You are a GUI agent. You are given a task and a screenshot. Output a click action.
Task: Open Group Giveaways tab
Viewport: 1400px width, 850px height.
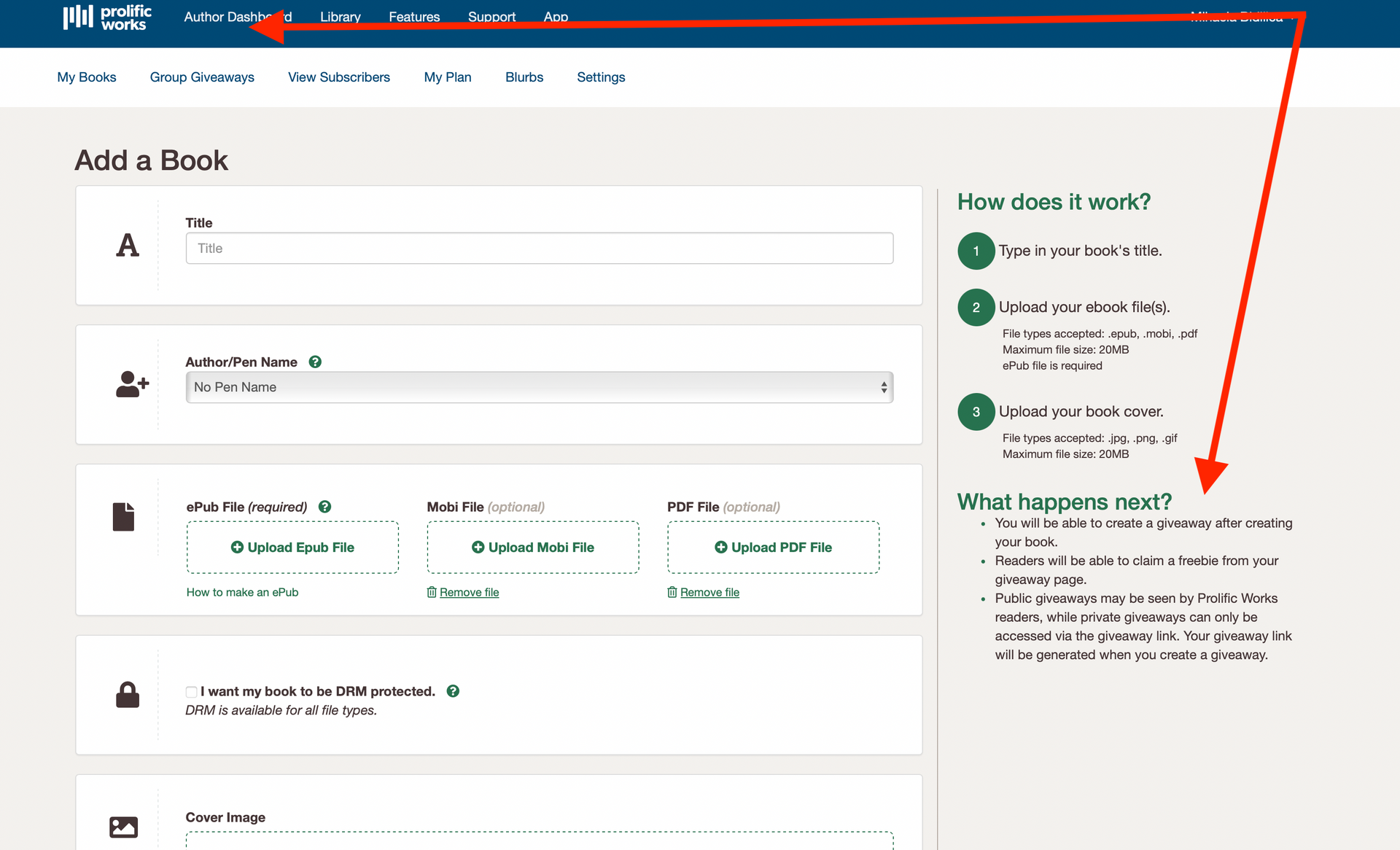(202, 77)
